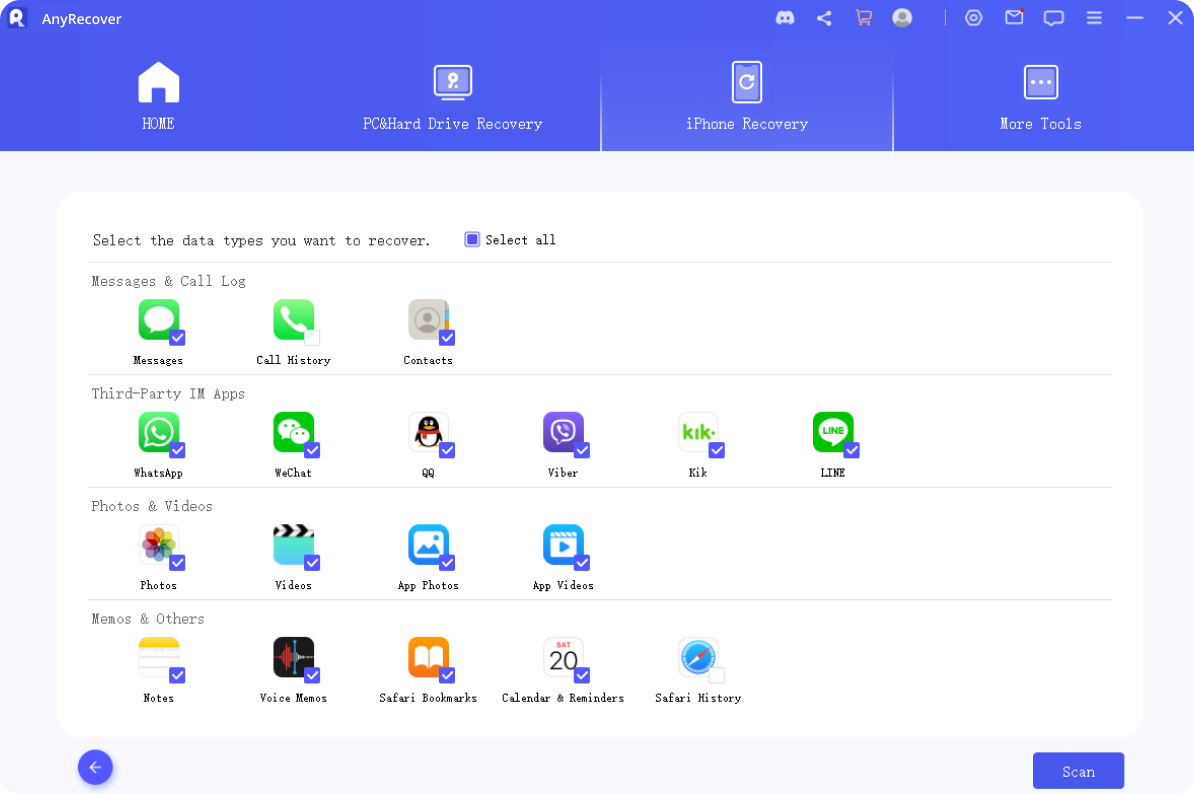Open PC&Hard Drive Recovery tab
The height and width of the screenshot is (794, 1194).
point(452,96)
